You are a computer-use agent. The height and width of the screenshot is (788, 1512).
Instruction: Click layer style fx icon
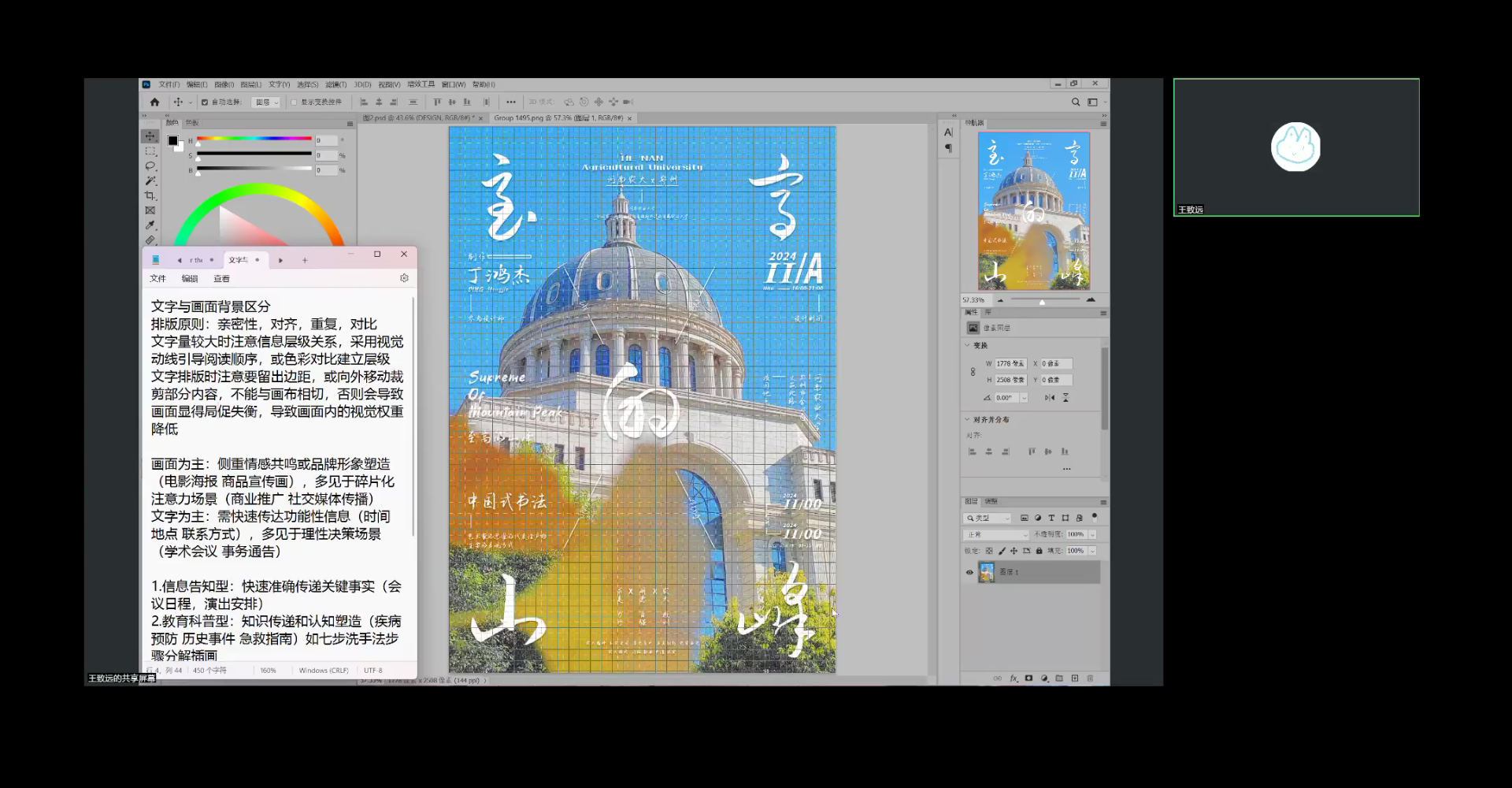pos(1014,678)
